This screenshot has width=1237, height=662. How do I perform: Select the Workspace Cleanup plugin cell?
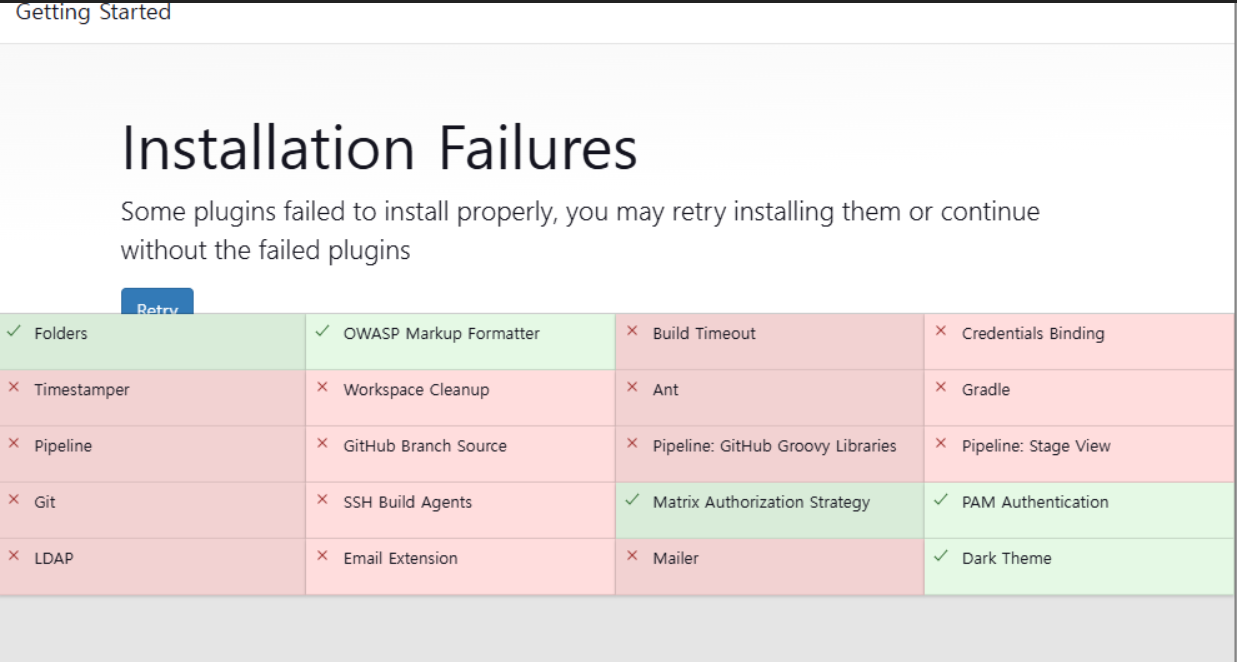(460, 398)
